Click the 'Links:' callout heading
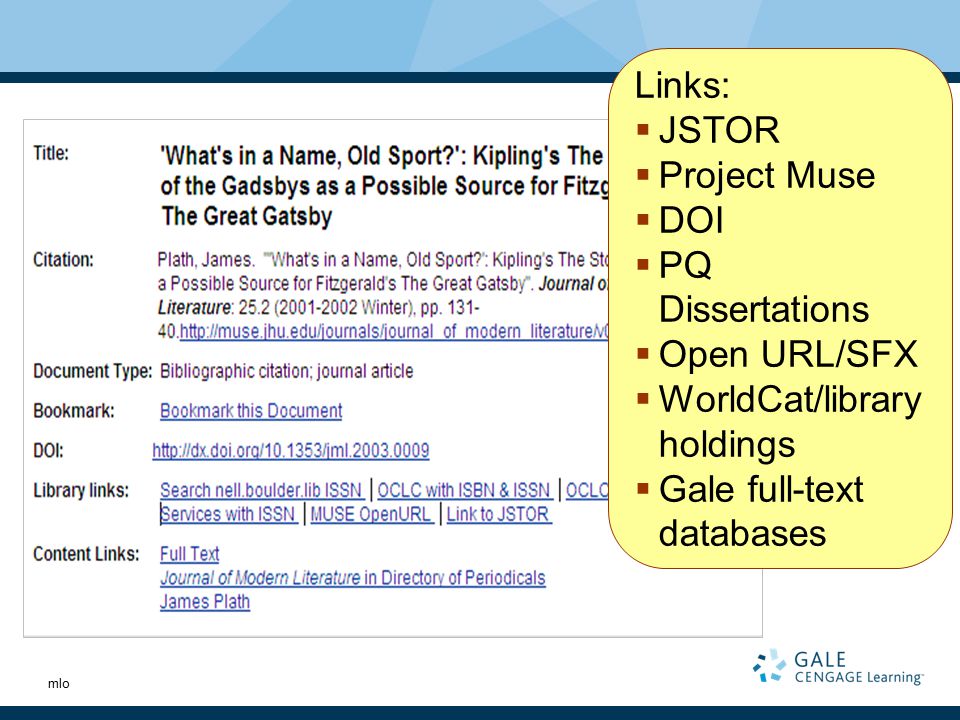 point(682,85)
